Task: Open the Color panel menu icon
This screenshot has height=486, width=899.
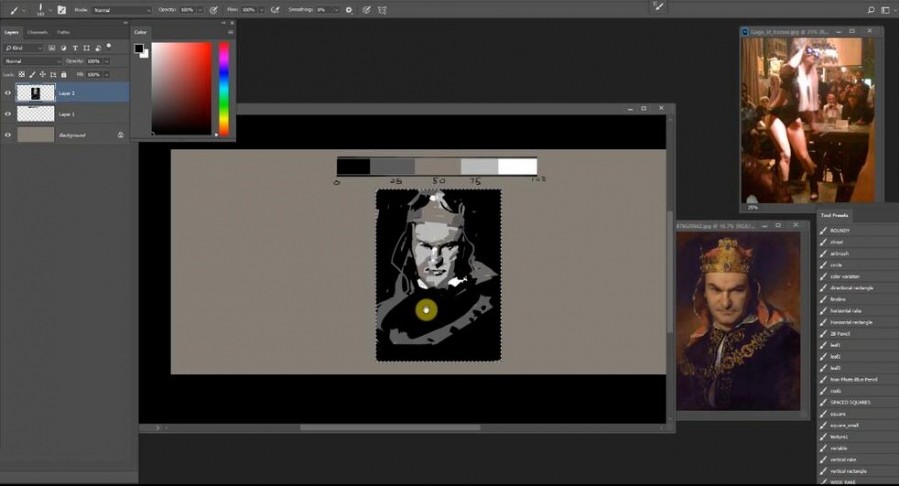Action: [230, 33]
